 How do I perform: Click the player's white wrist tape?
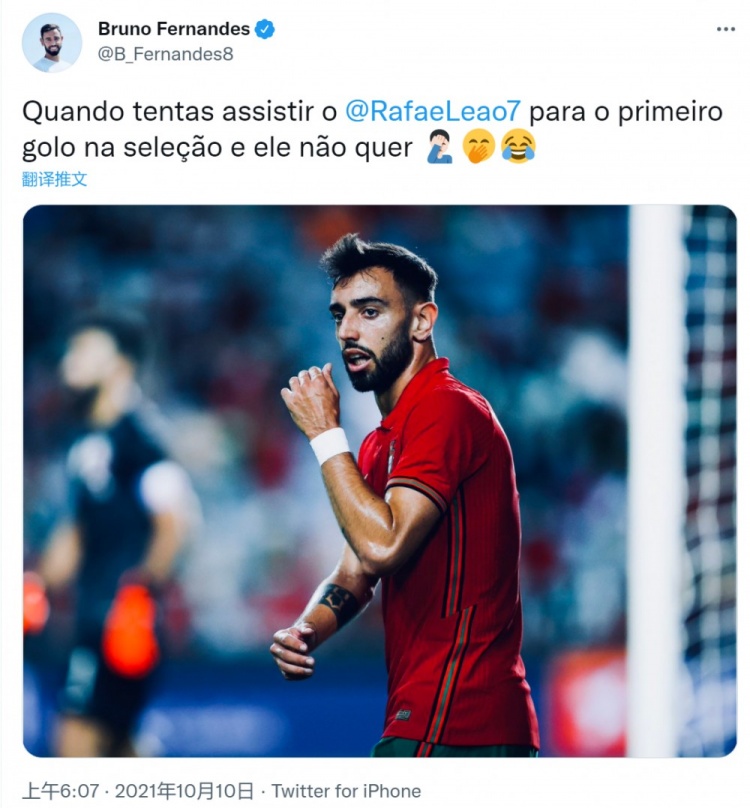click(x=330, y=445)
